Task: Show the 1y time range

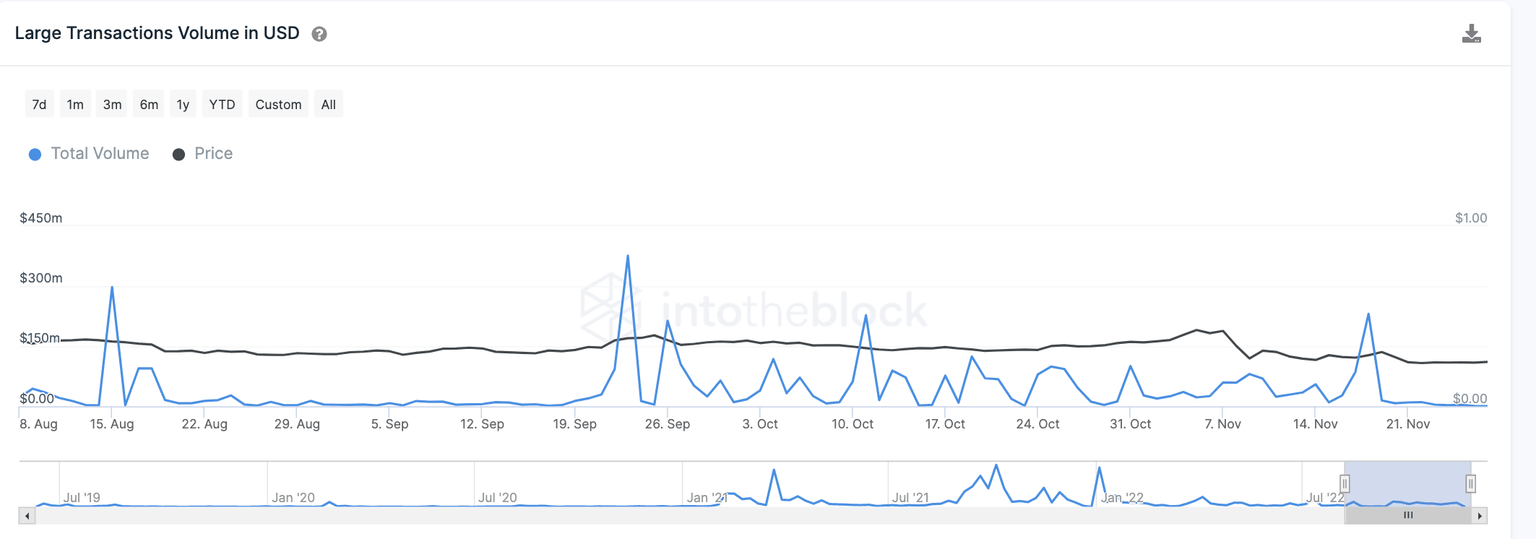Action: 183,104
